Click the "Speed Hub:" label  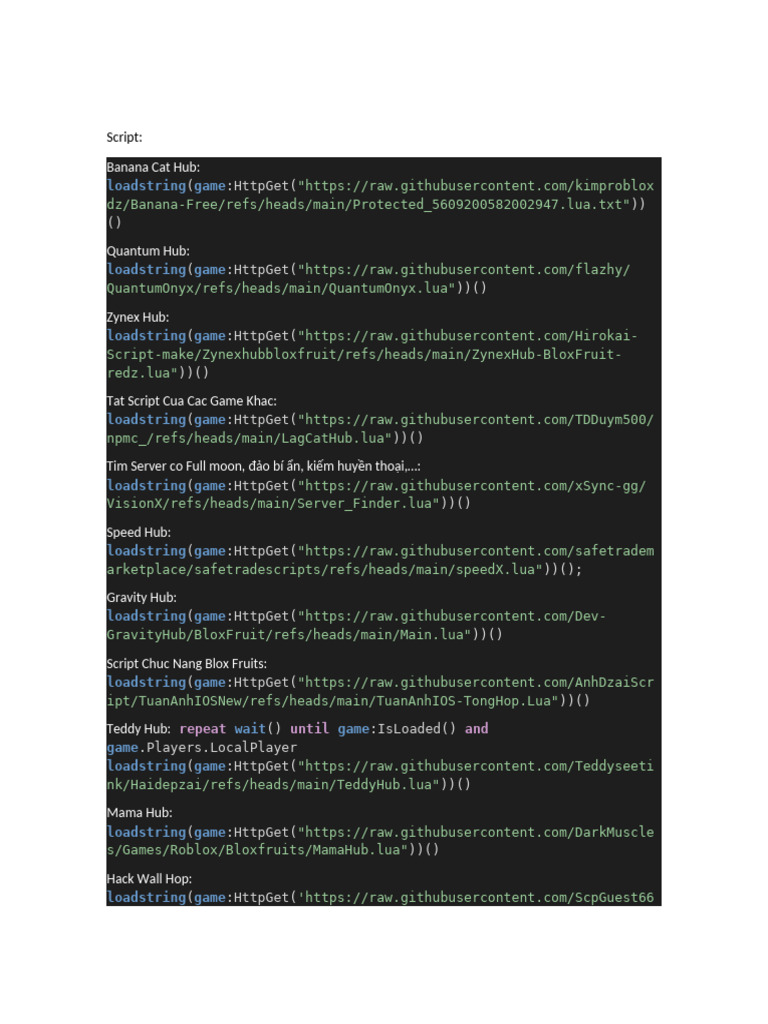(x=139, y=532)
